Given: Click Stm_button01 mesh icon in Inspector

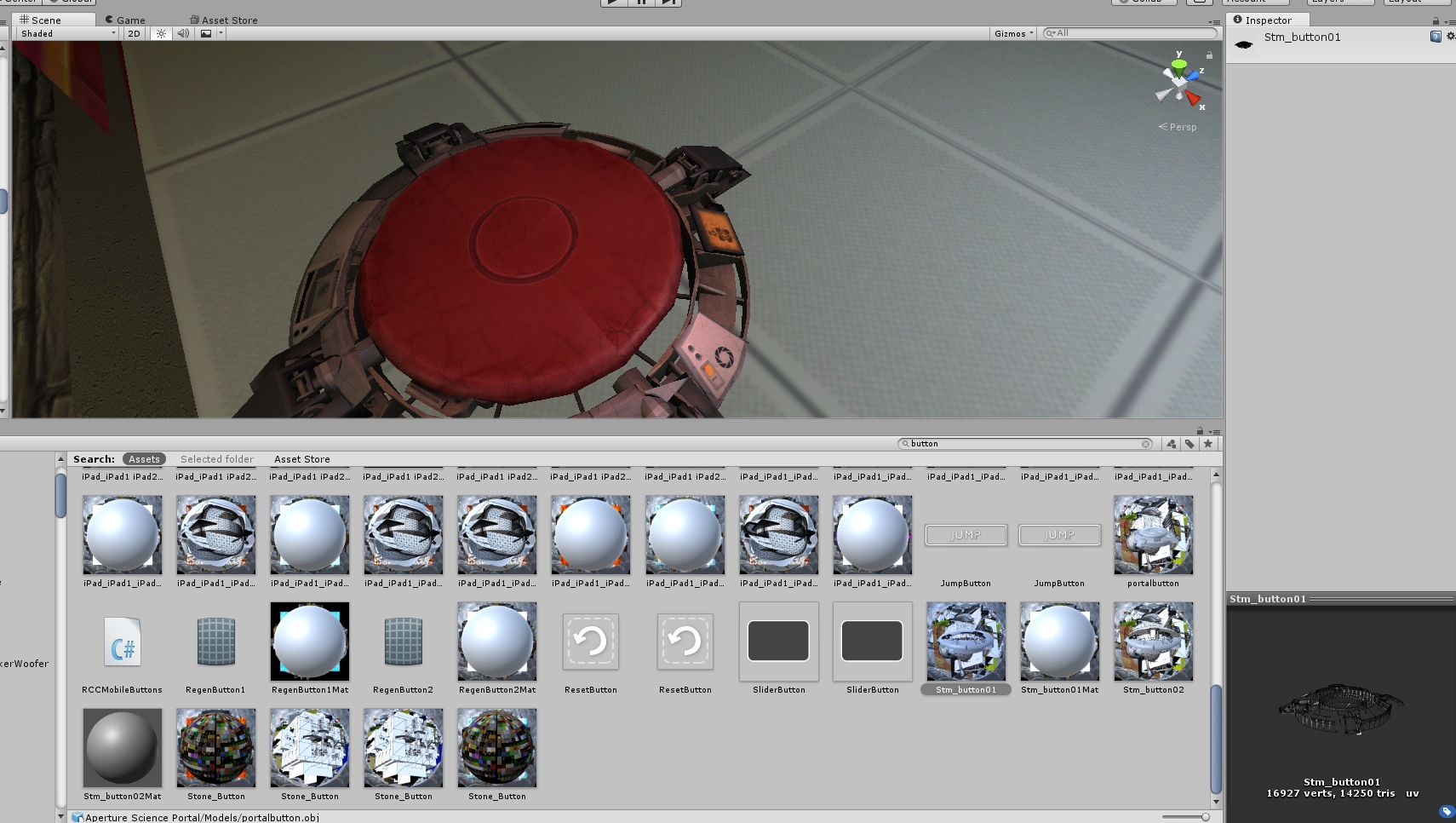Looking at the screenshot, I should pyautogui.click(x=1244, y=44).
